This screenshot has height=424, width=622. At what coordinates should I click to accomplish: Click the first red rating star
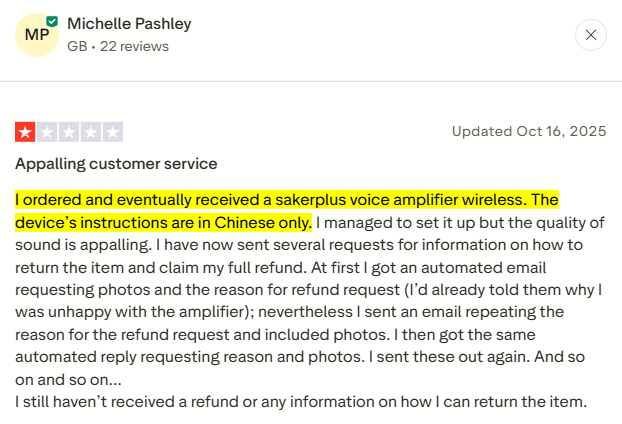[x=25, y=131]
